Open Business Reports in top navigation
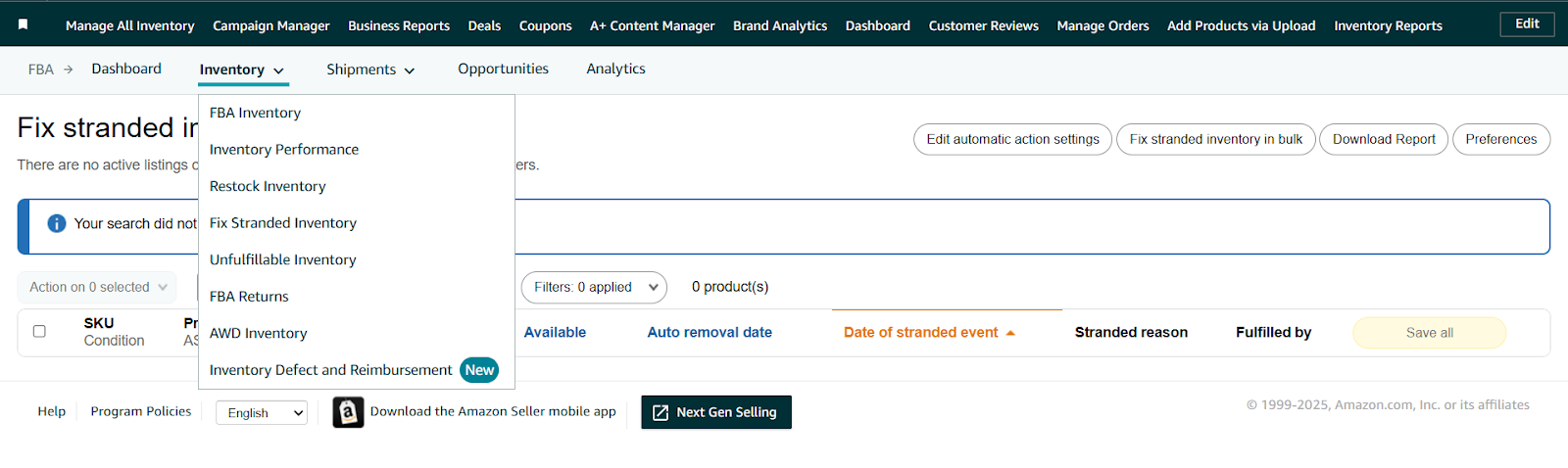 click(399, 25)
